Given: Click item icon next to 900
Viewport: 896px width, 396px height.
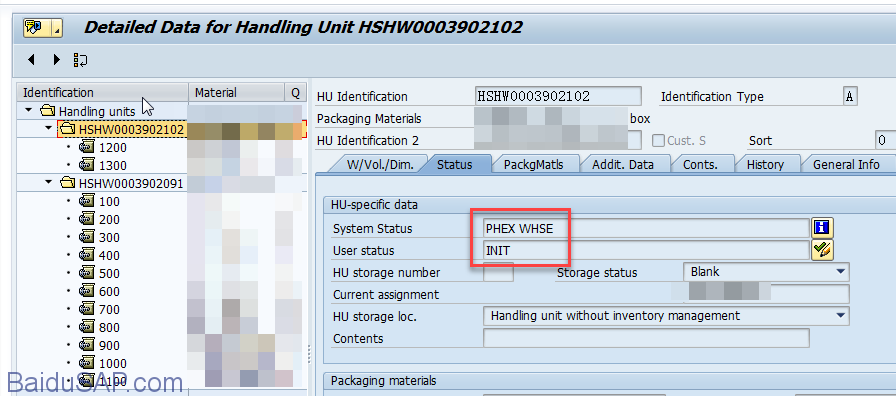Looking at the screenshot, I should pyautogui.click(x=87, y=345).
